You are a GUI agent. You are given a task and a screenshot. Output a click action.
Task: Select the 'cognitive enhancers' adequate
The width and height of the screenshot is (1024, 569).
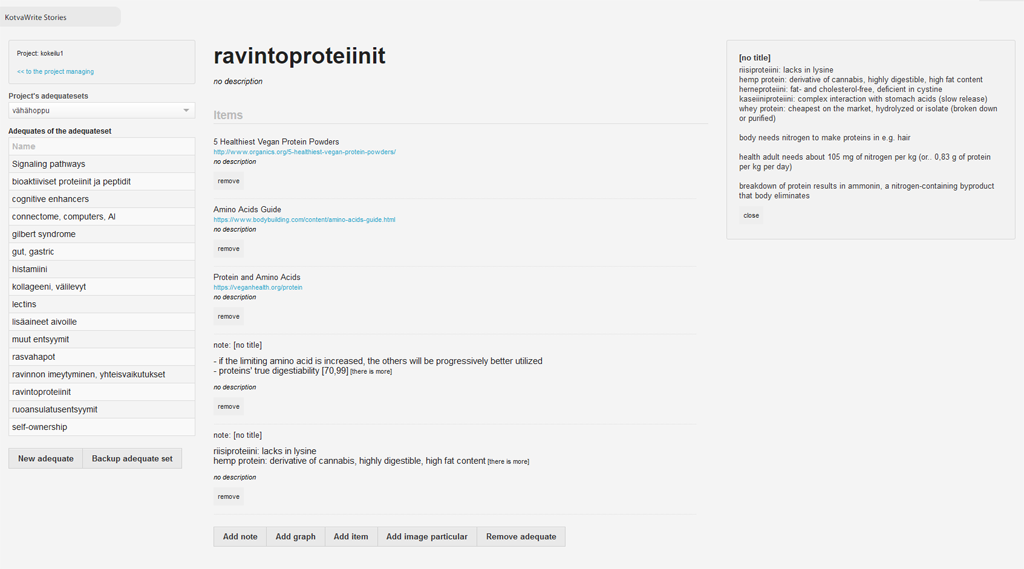click(101, 199)
